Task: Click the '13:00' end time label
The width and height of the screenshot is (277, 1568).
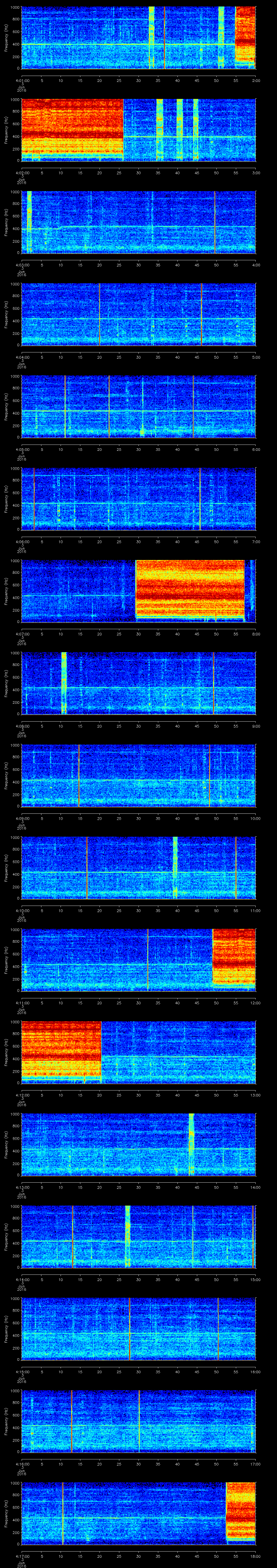Action: click(x=255, y=1095)
